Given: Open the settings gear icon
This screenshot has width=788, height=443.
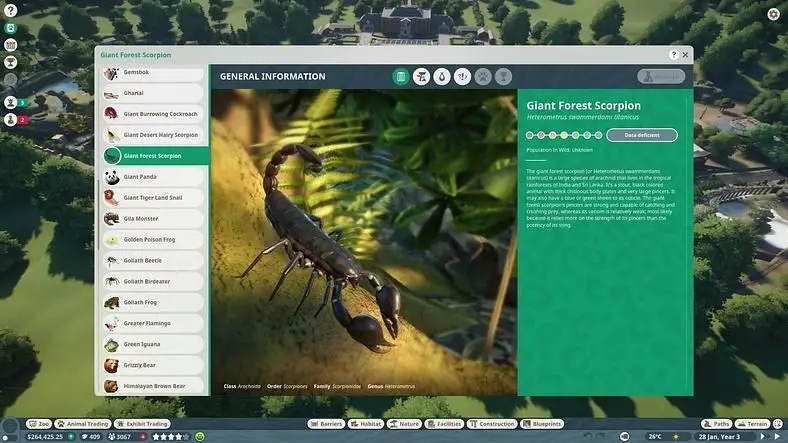Looking at the screenshot, I should [x=773, y=14].
